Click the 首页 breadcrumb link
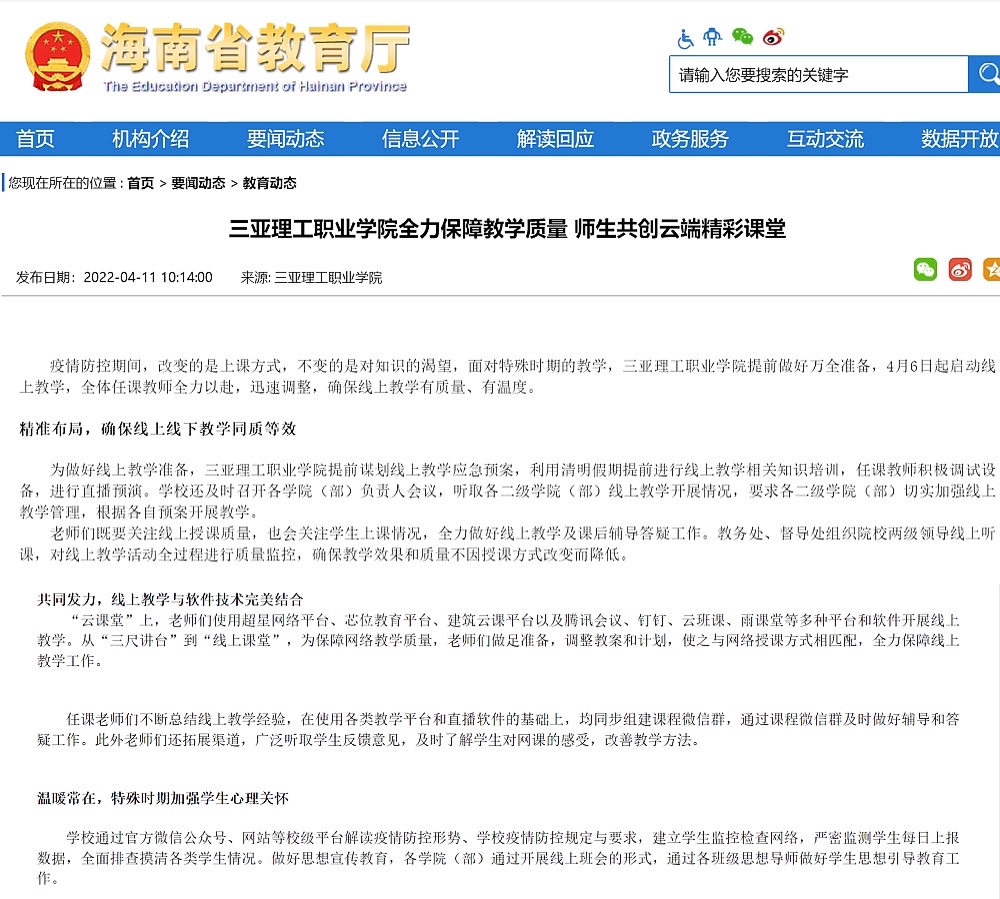The image size is (1000, 899). (x=141, y=183)
